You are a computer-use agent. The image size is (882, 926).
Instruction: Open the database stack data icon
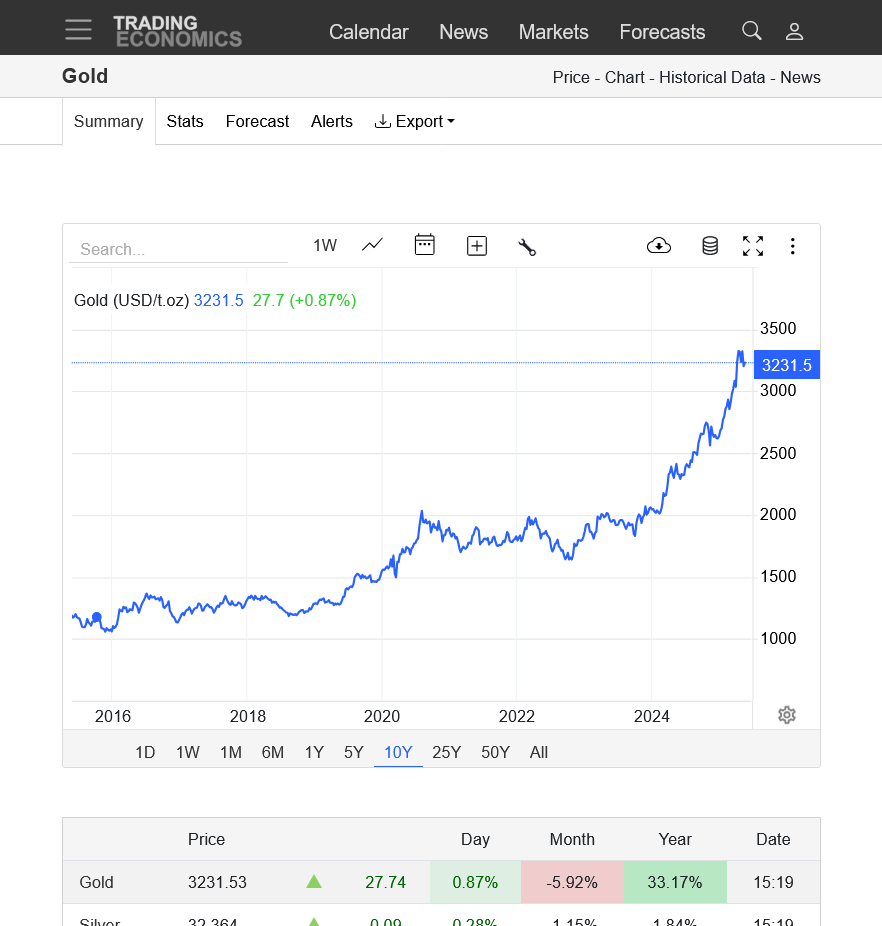pos(710,246)
